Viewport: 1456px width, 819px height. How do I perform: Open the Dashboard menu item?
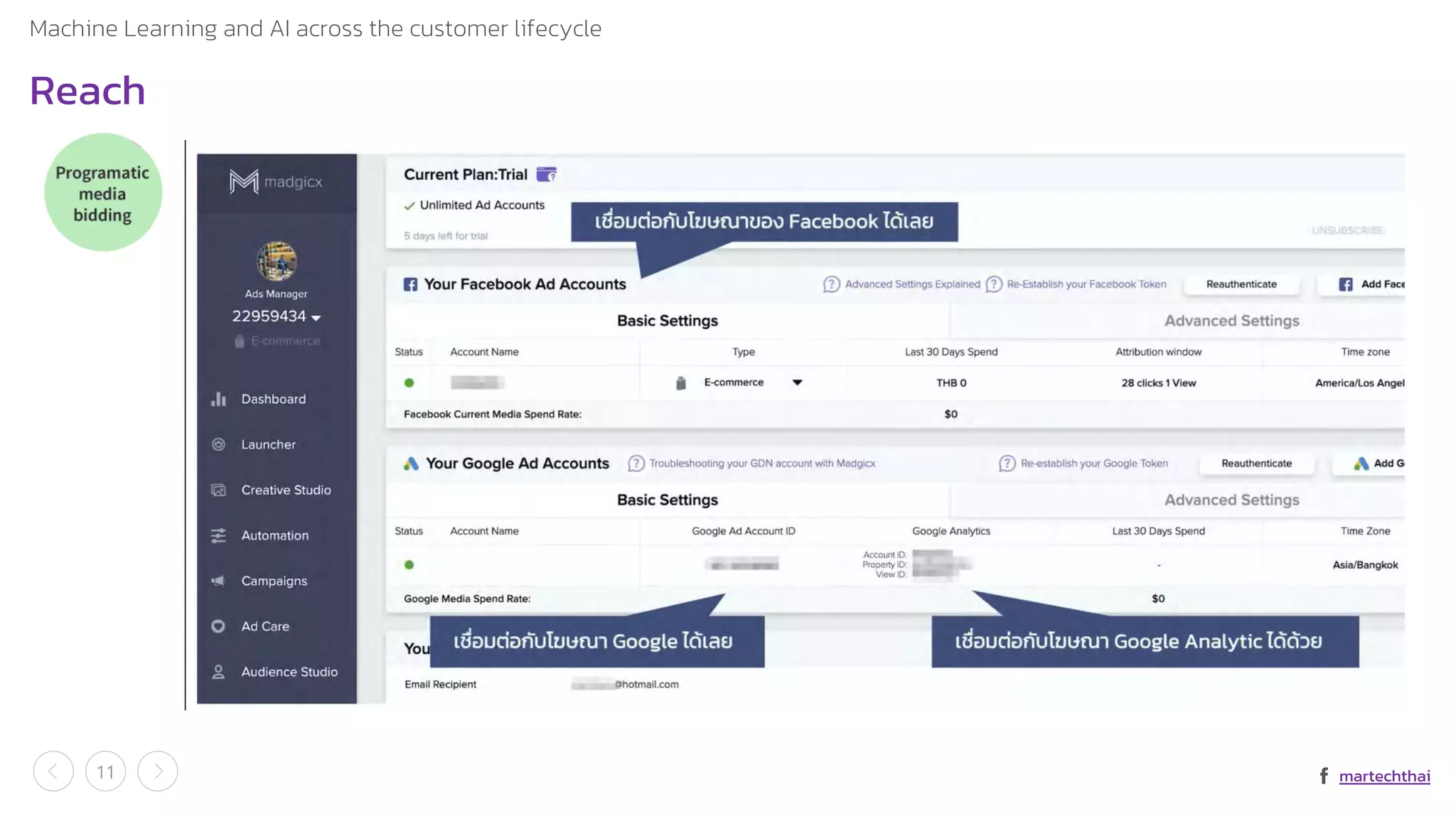click(x=274, y=399)
